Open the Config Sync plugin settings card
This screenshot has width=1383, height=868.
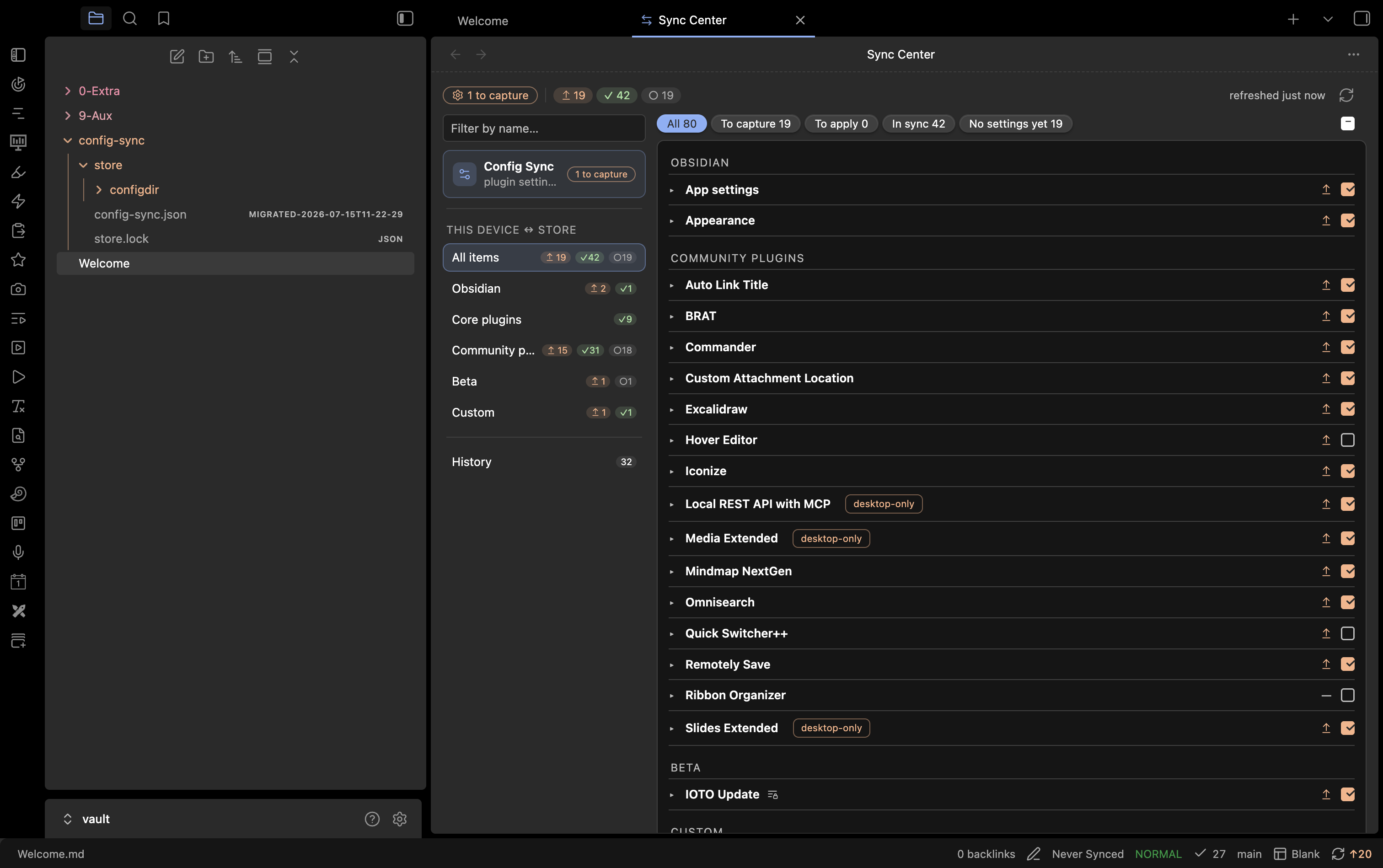(544, 174)
